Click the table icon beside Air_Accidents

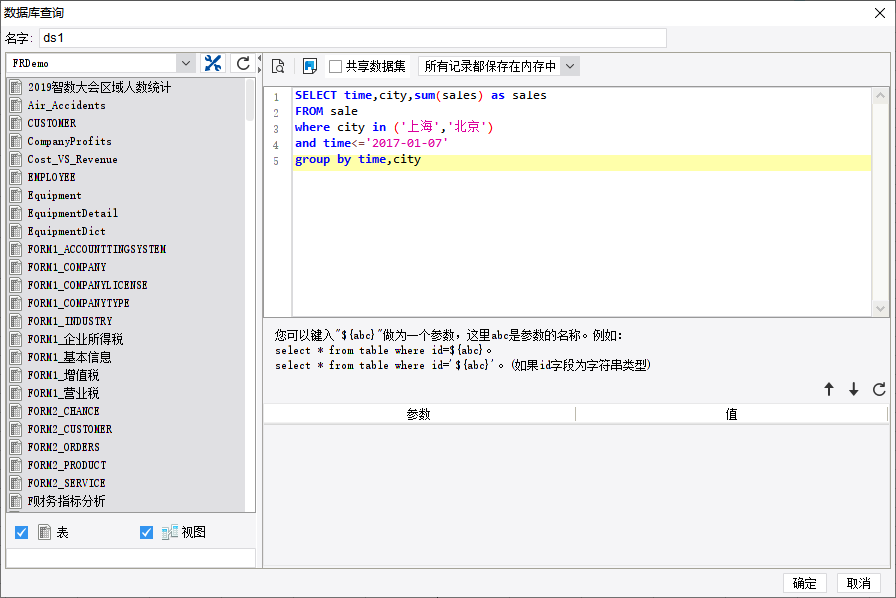16,105
